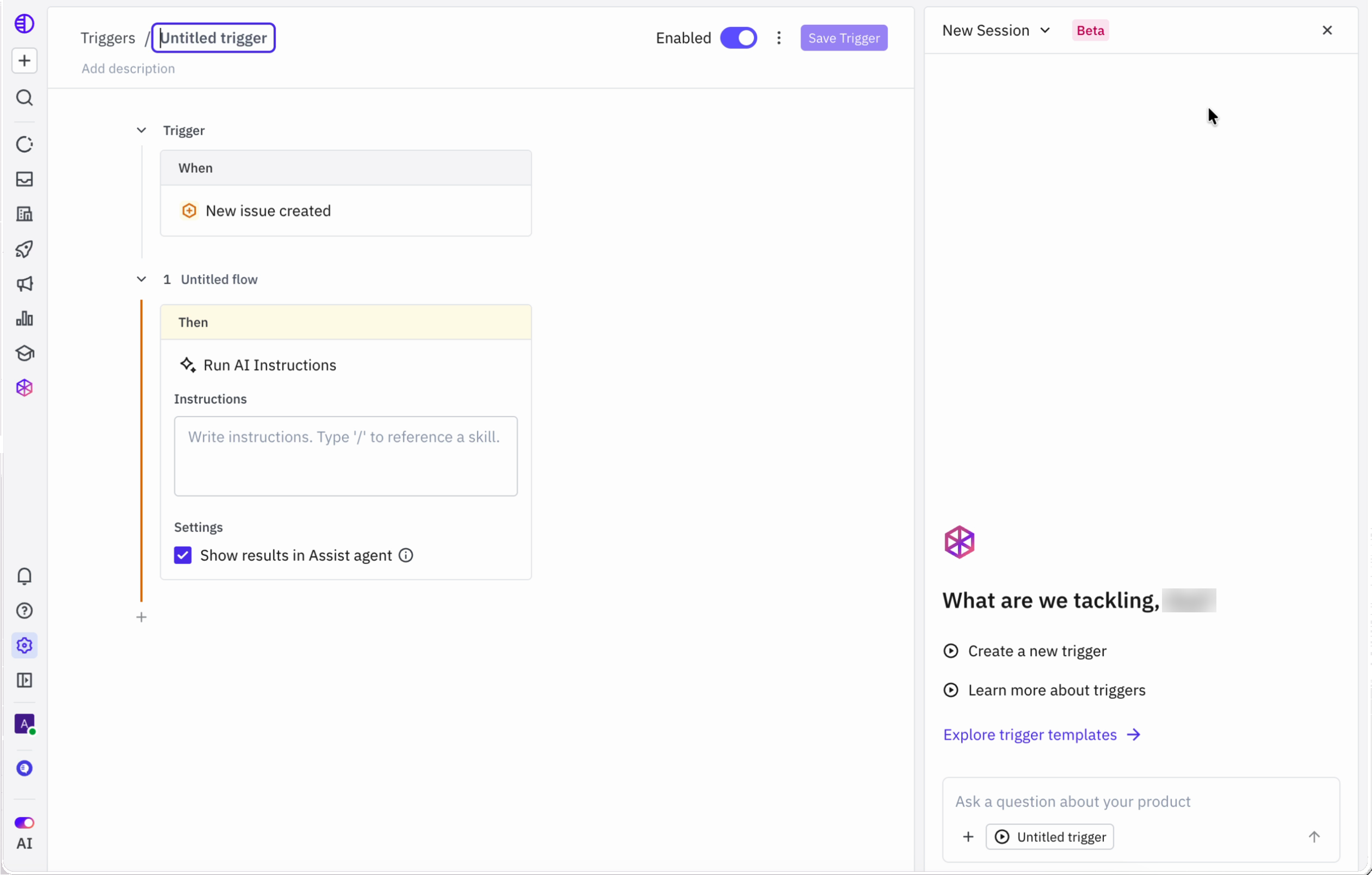Click the Save Trigger button

pos(844,38)
